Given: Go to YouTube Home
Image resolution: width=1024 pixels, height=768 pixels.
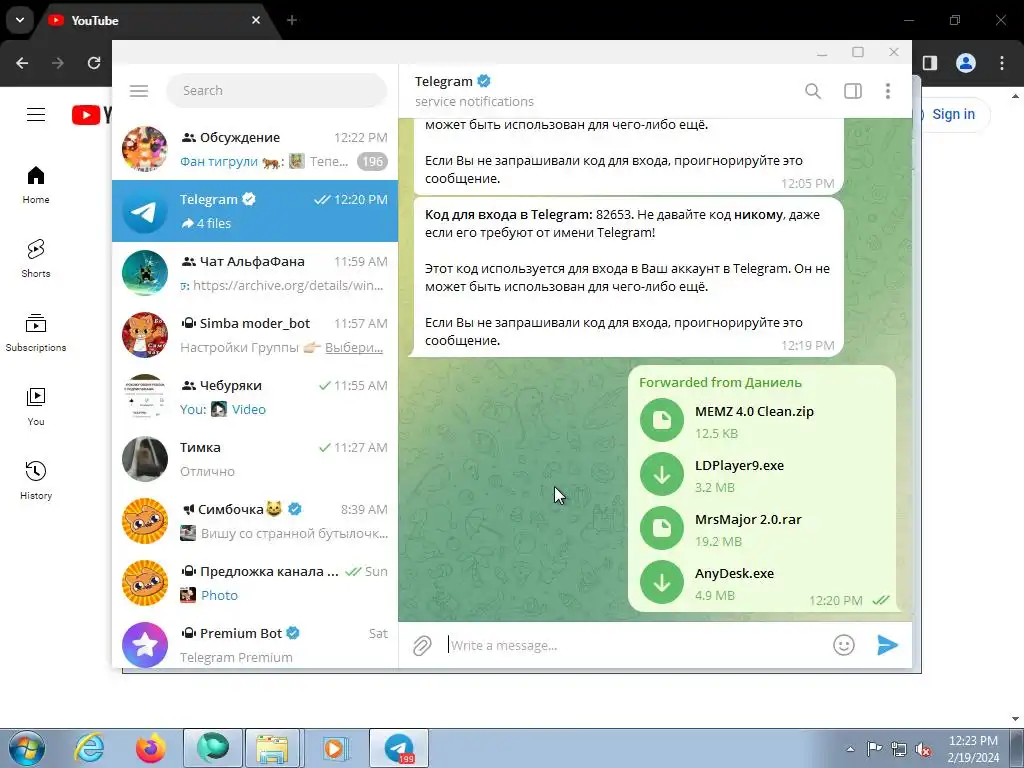Looking at the screenshot, I should [36, 185].
